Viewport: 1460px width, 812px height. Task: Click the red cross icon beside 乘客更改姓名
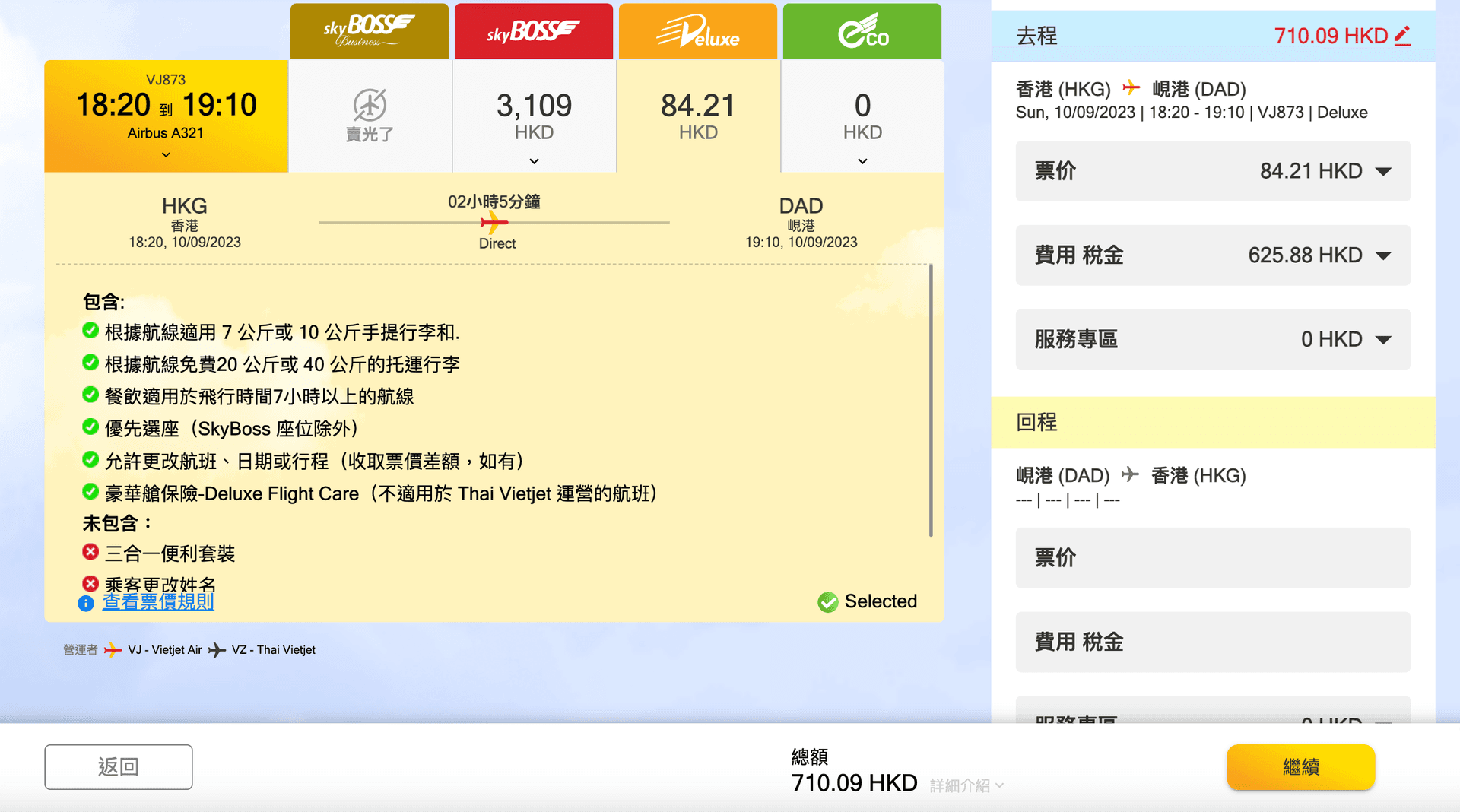[x=90, y=583]
